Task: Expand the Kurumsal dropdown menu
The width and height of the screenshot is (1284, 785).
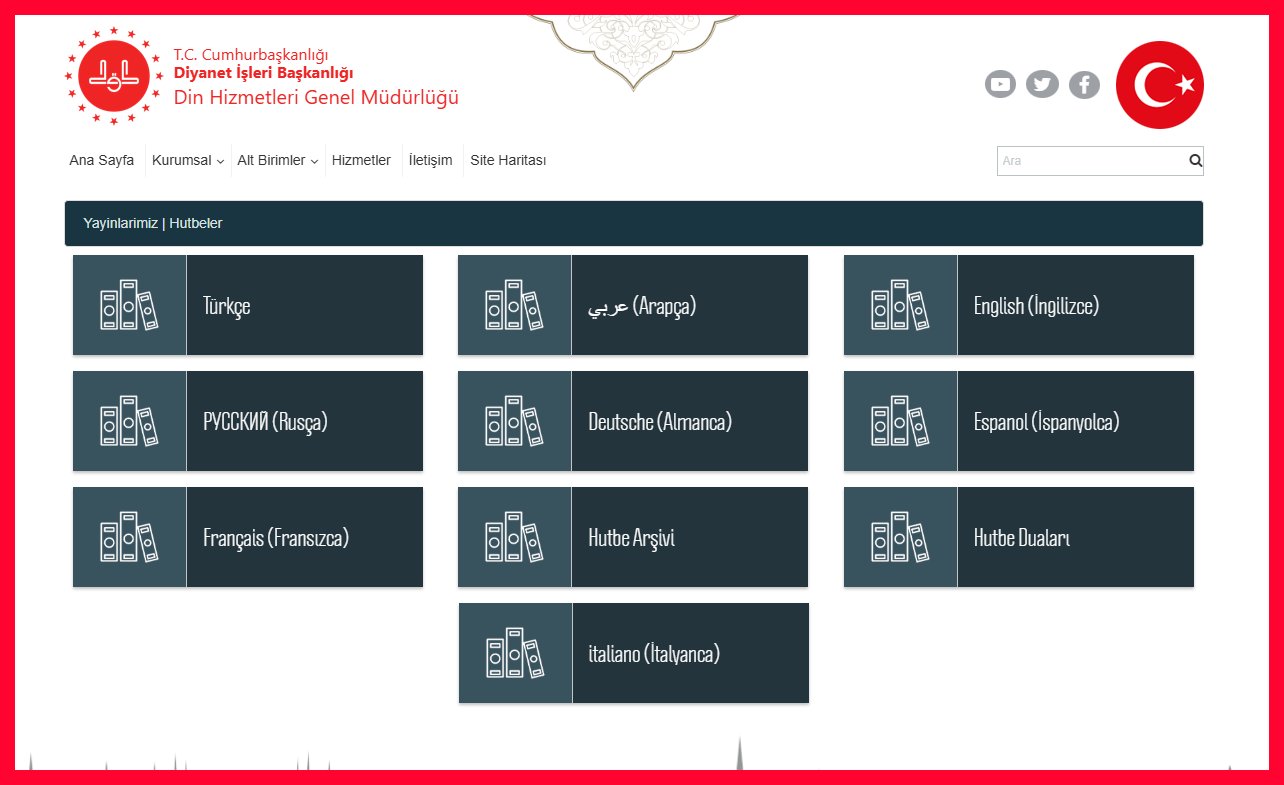Action: 187,160
